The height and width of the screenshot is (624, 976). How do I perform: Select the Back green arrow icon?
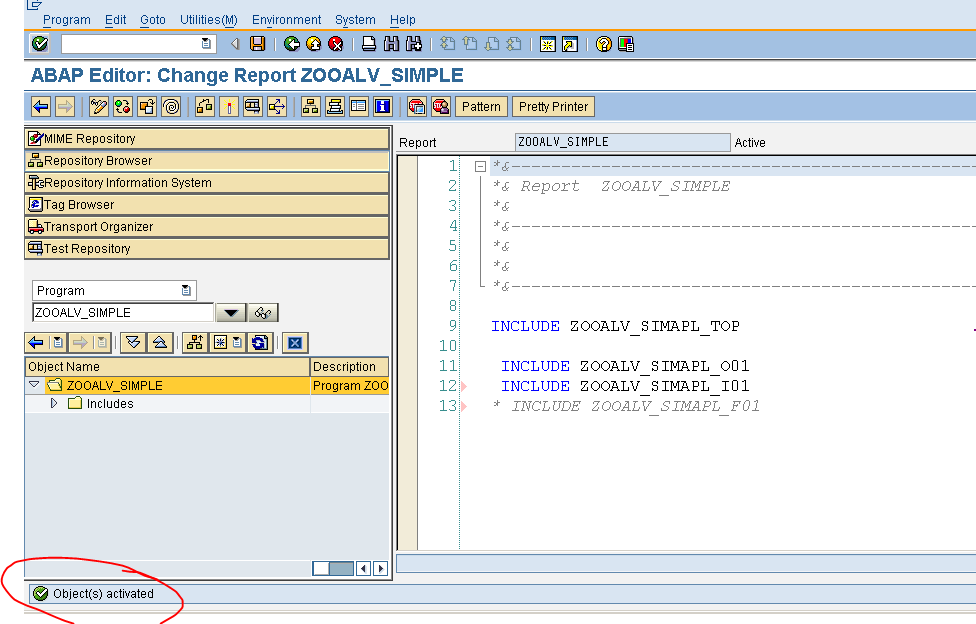292,43
